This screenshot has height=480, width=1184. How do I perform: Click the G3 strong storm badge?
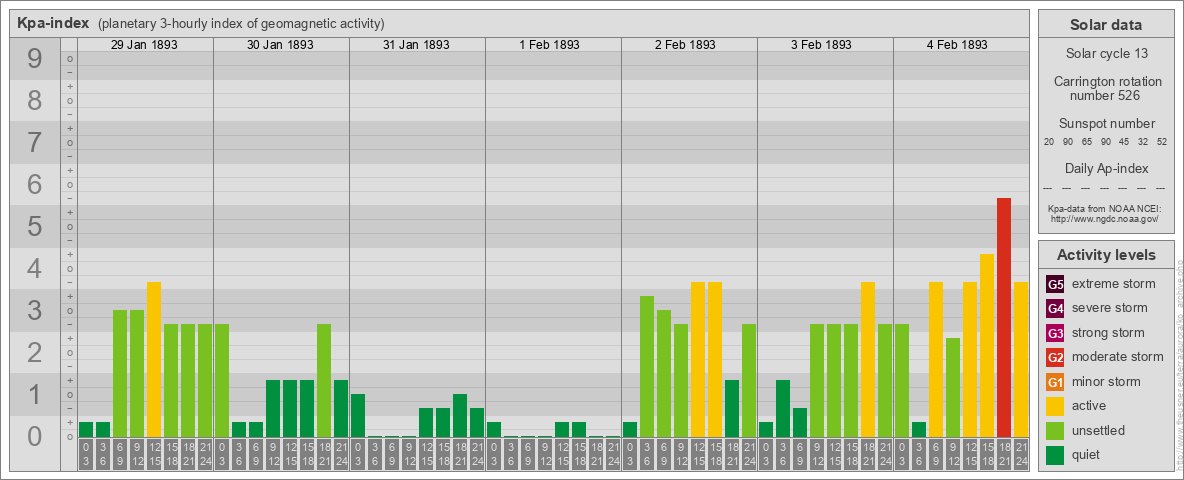1055,333
